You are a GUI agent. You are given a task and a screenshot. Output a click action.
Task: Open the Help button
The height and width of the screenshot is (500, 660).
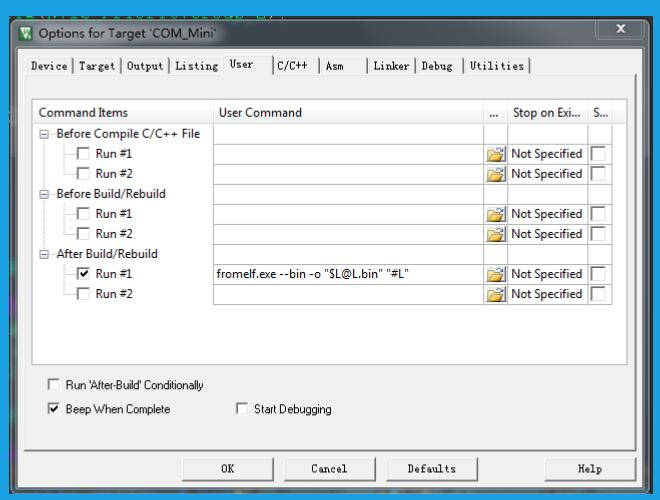click(590, 468)
